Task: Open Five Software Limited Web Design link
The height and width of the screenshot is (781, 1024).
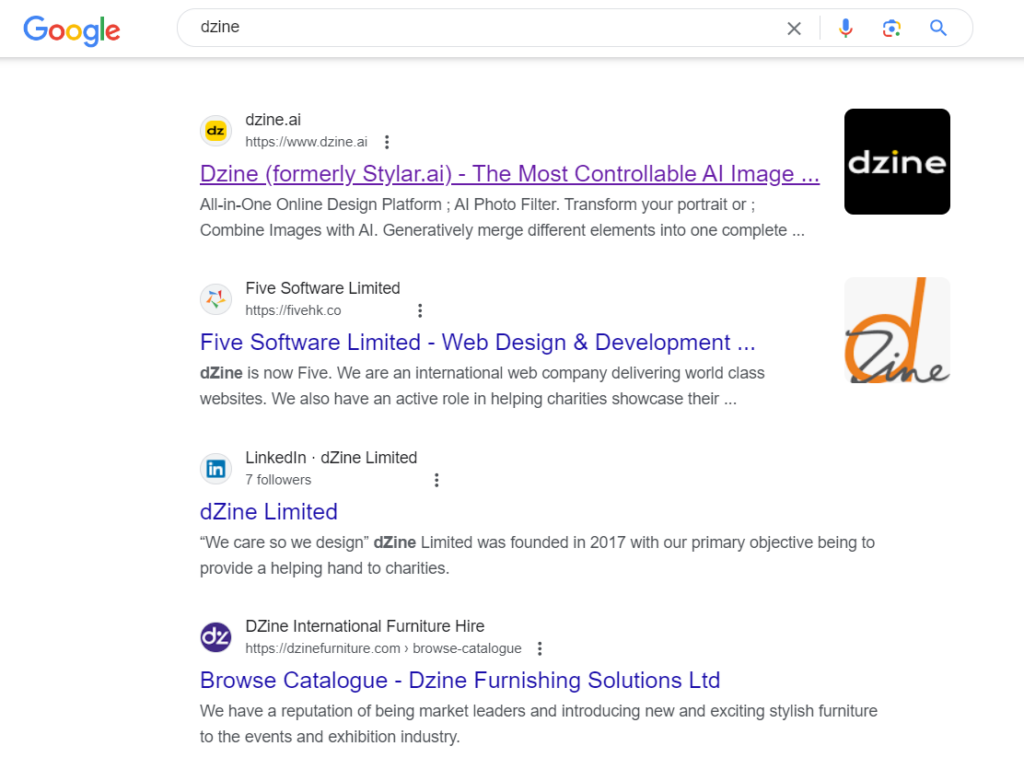Action: (x=477, y=342)
